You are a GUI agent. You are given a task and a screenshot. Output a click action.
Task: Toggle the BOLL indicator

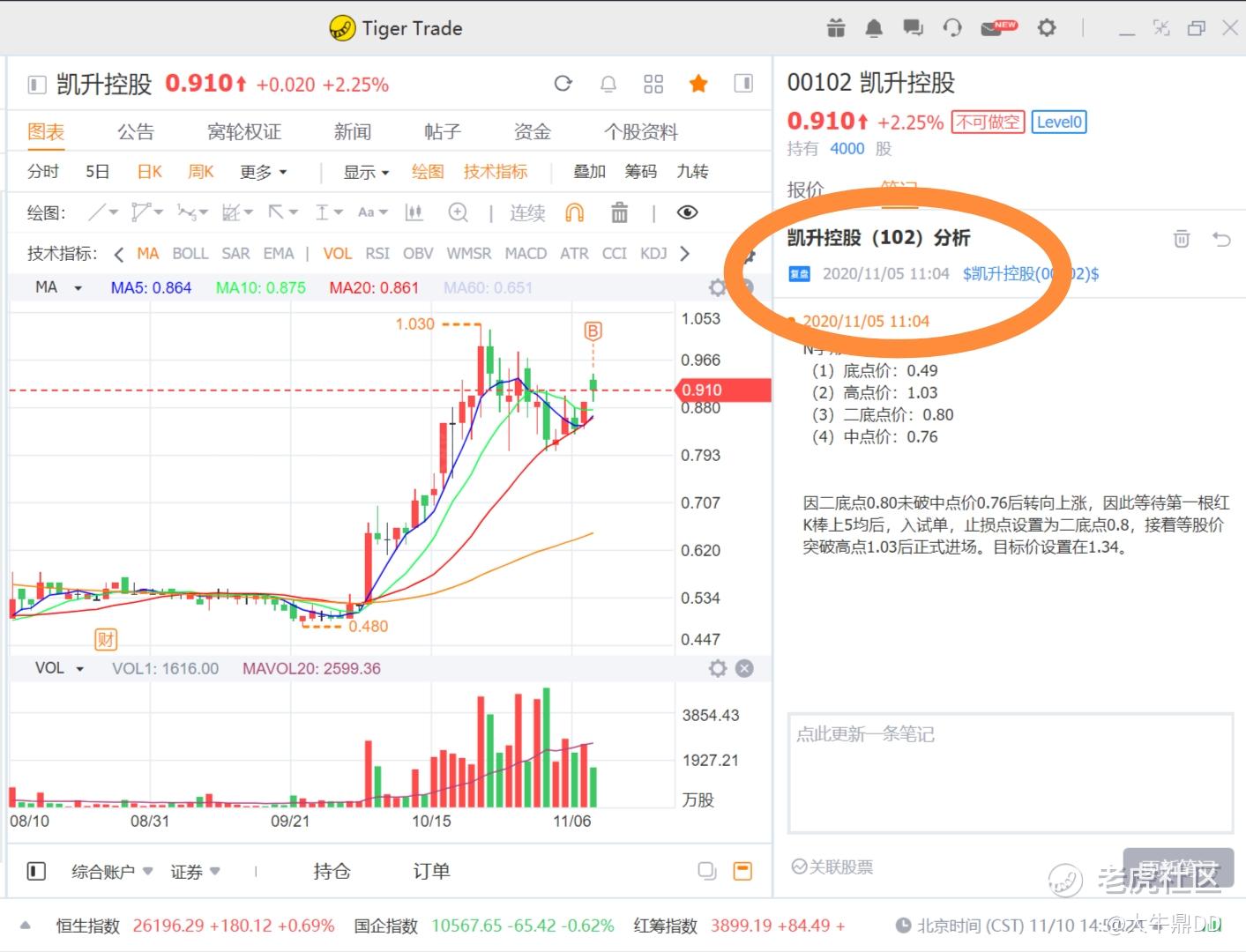point(190,254)
